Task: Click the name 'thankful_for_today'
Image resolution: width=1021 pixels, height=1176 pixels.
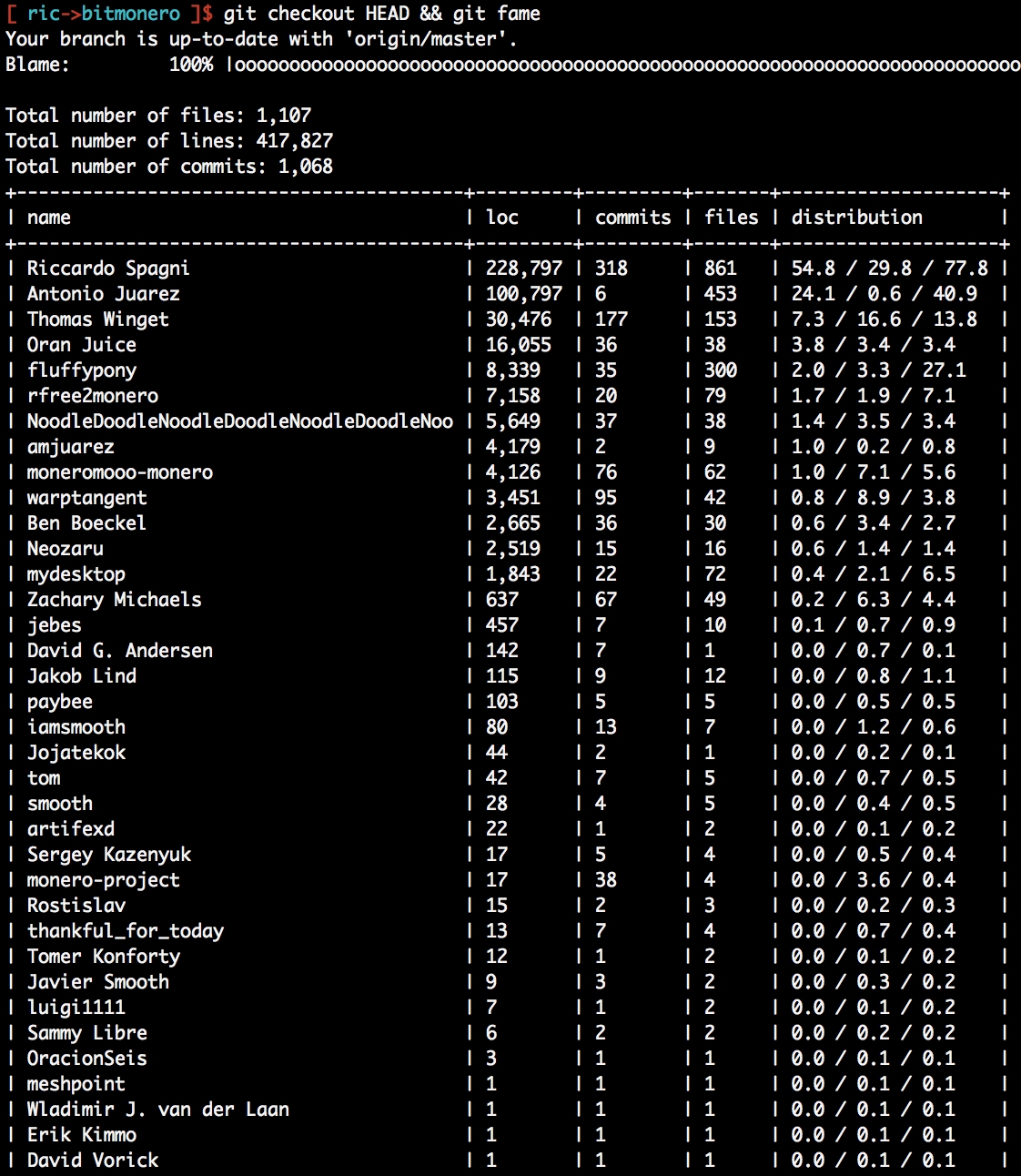Action: 126,931
